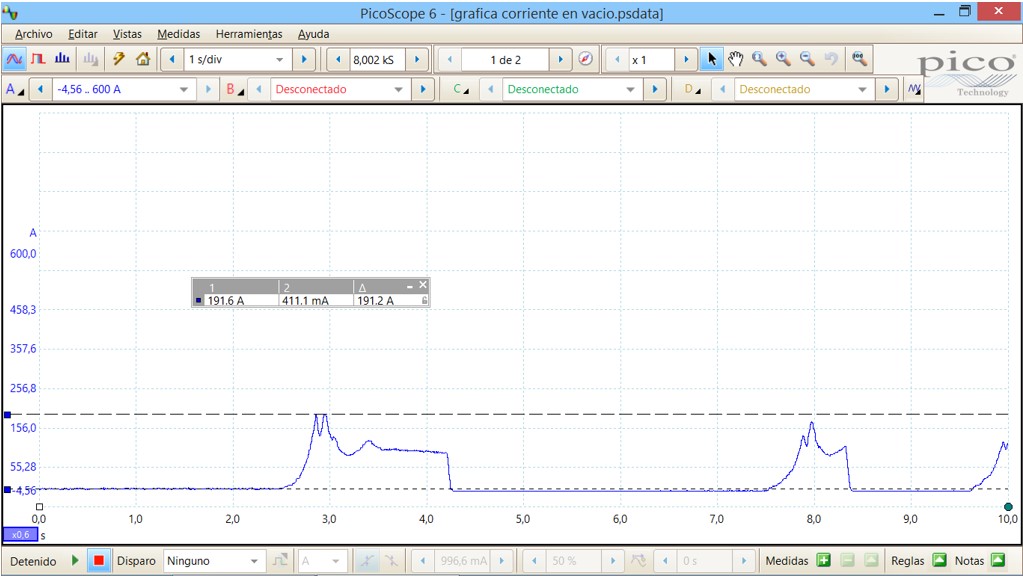Open the Herramientas menu
Screen dimensions: 1023x576
[249, 34]
